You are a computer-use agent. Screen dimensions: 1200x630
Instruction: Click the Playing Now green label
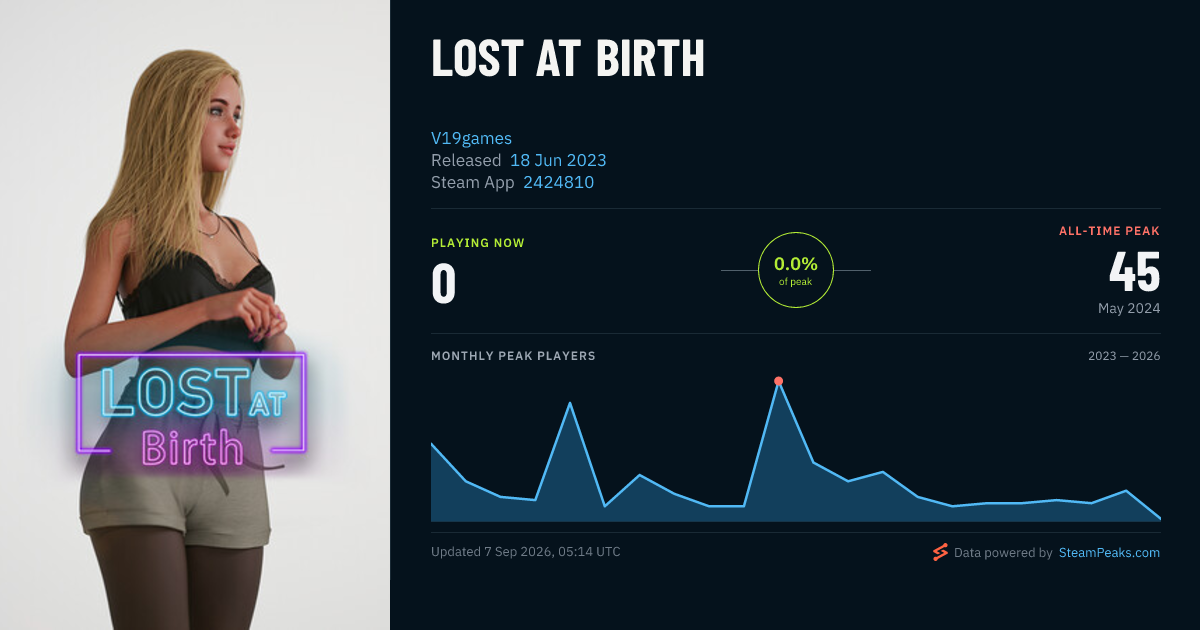click(x=478, y=243)
